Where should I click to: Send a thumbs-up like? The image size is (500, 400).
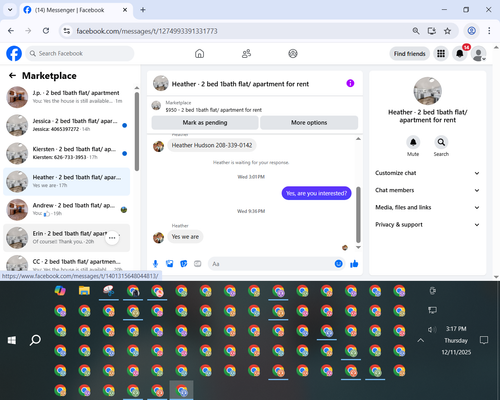point(354,264)
